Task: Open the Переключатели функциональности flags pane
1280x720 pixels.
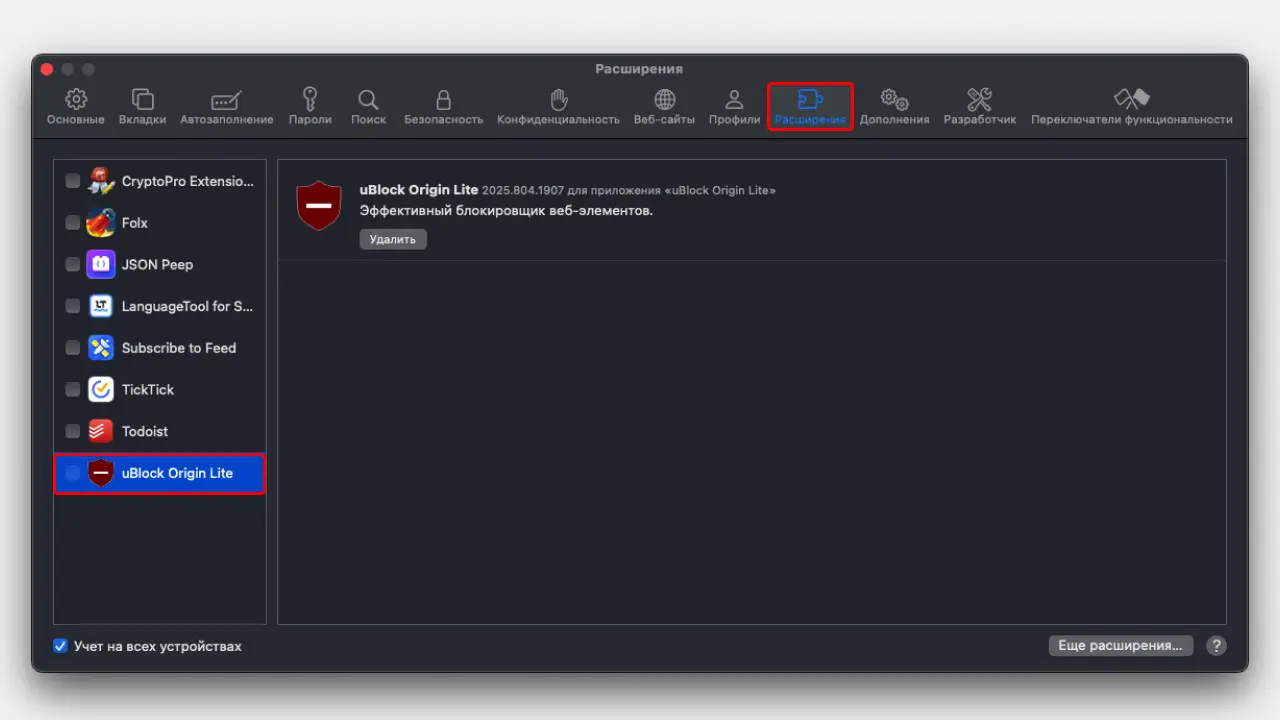Action: [x=1131, y=107]
